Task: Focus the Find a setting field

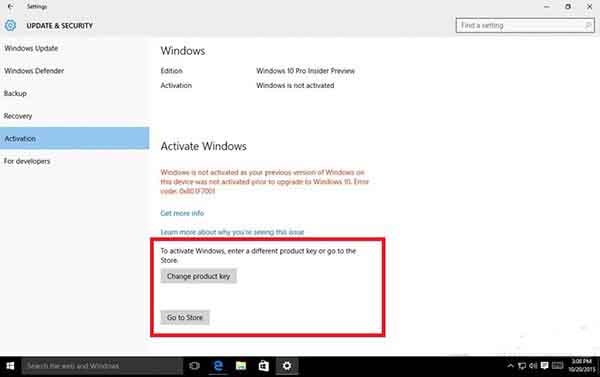Action: [x=525, y=25]
